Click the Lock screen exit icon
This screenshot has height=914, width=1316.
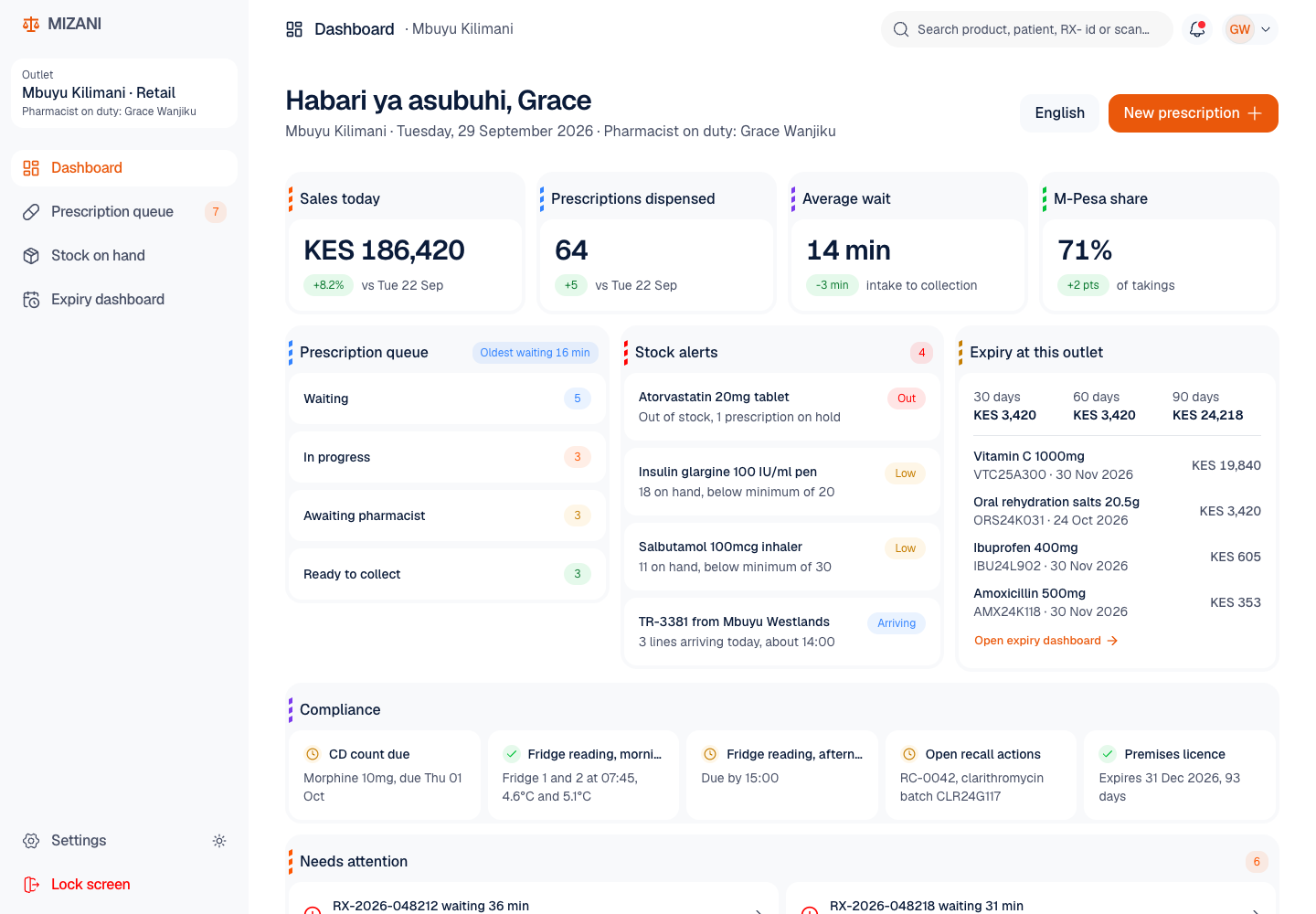point(31,885)
